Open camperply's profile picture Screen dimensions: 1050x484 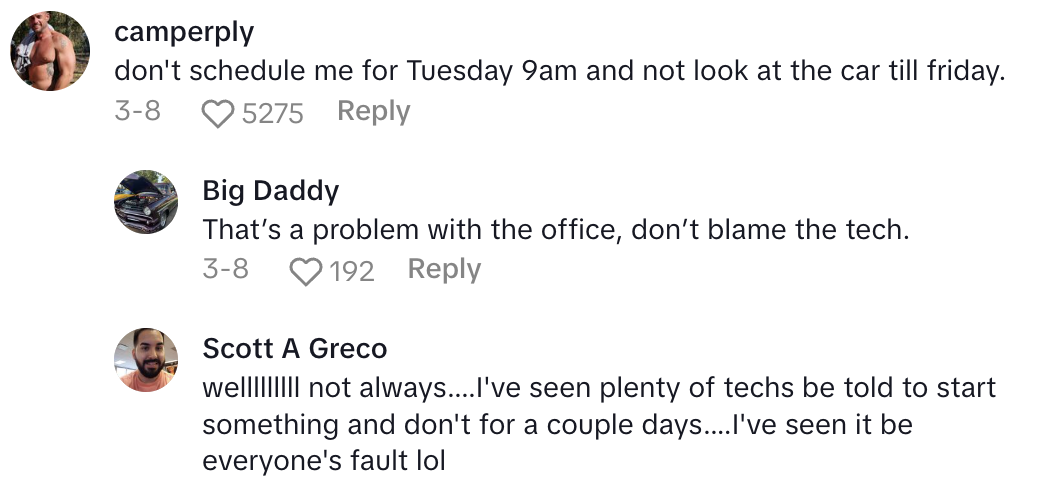(51, 52)
